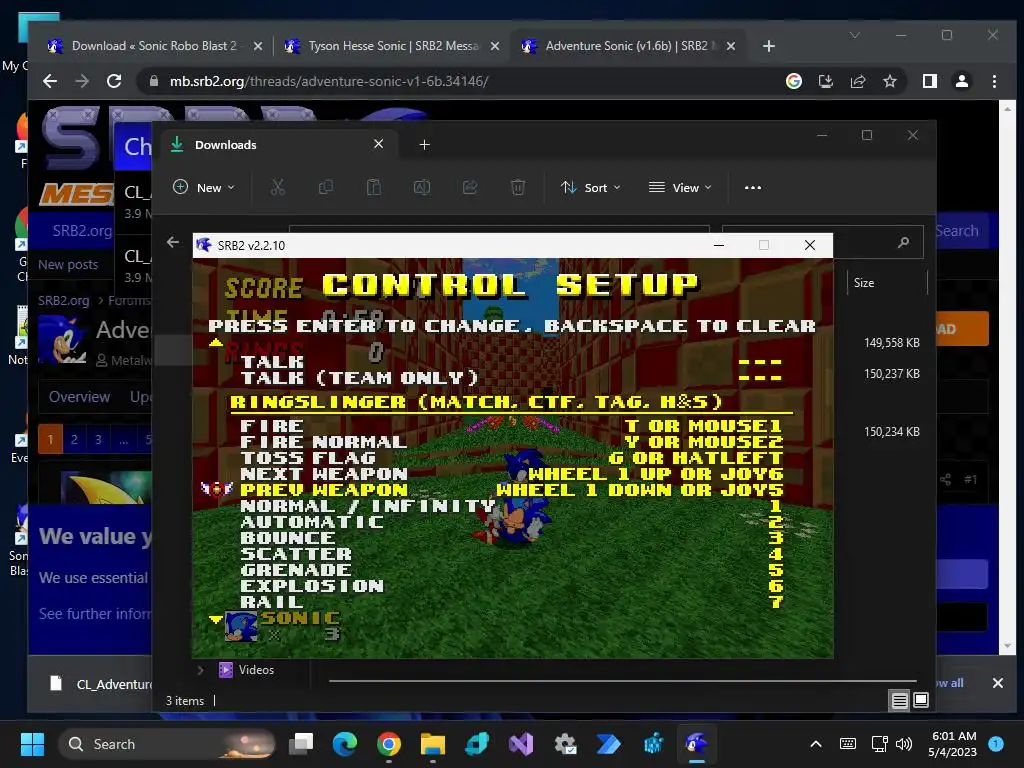This screenshot has width=1024, height=768.
Task: Click the install app icon in address bar
Action: pyautogui.click(x=825, y=81)
